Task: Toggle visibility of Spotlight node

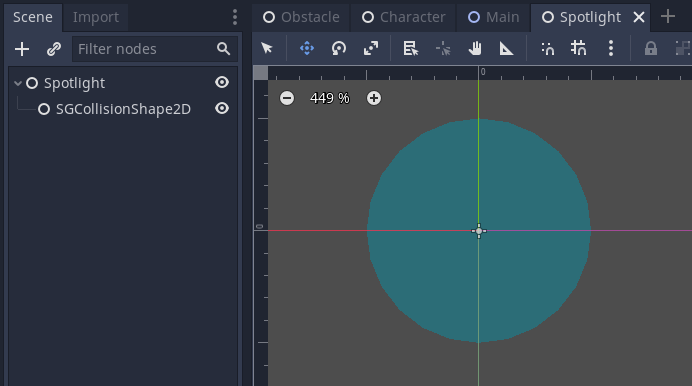Action: coord(222,82)
